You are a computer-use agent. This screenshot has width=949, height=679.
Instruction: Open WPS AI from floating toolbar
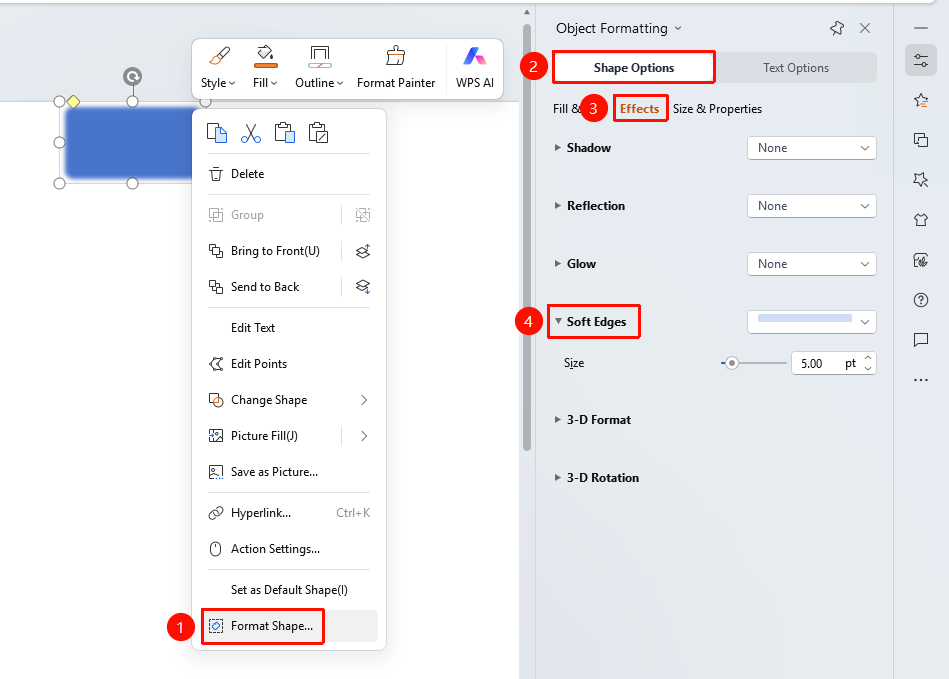click(474, 68)
